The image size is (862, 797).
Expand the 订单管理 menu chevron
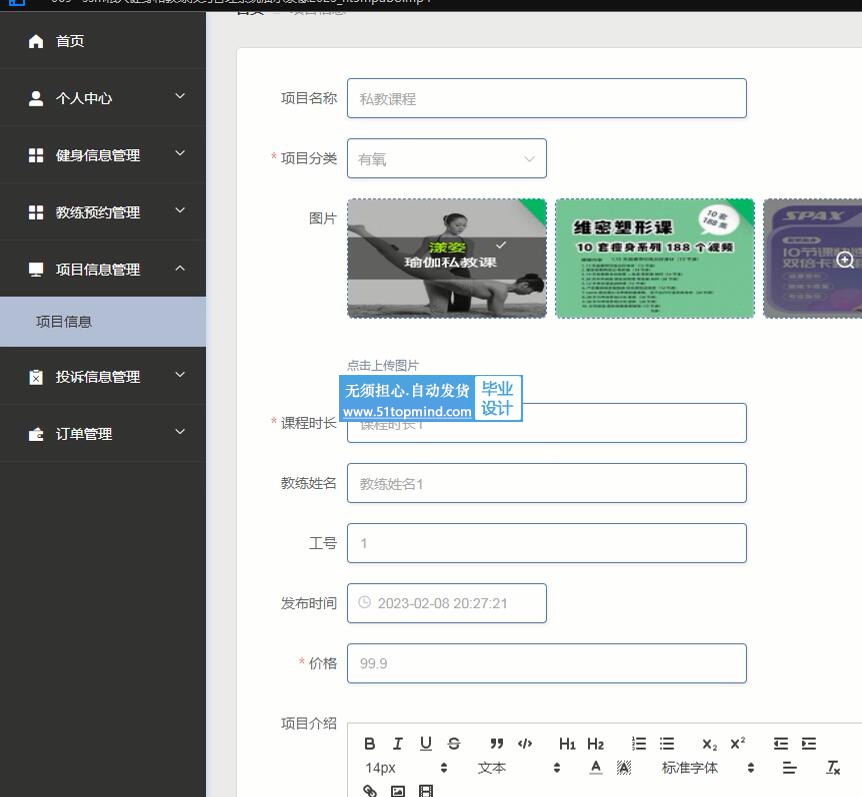click(x=180, y=432)
